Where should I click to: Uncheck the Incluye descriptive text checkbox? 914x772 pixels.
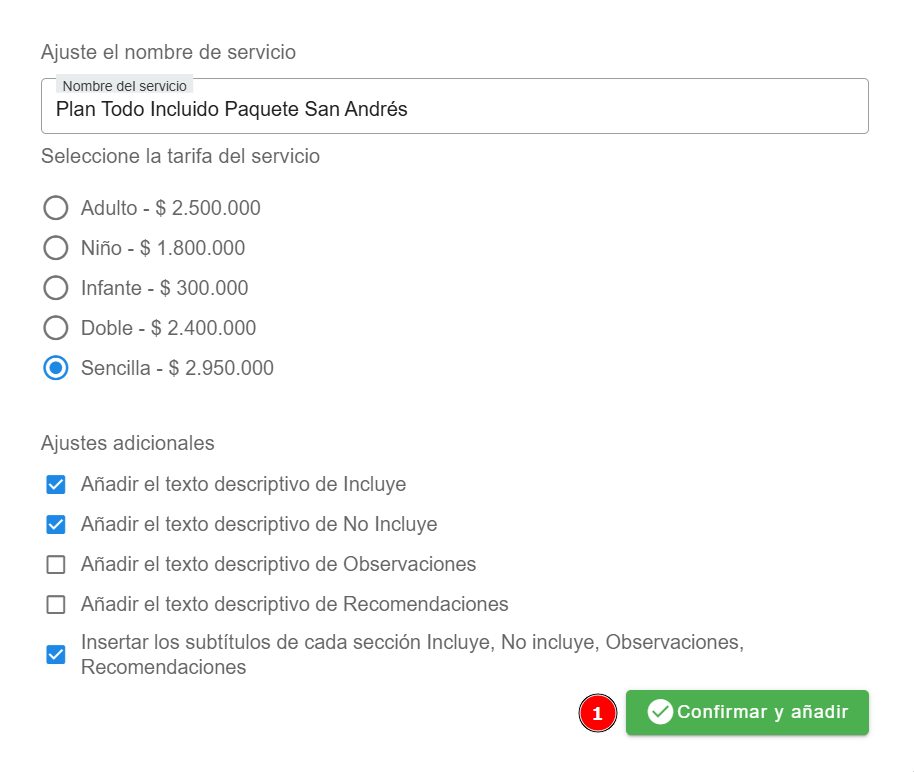coord(56,485)
